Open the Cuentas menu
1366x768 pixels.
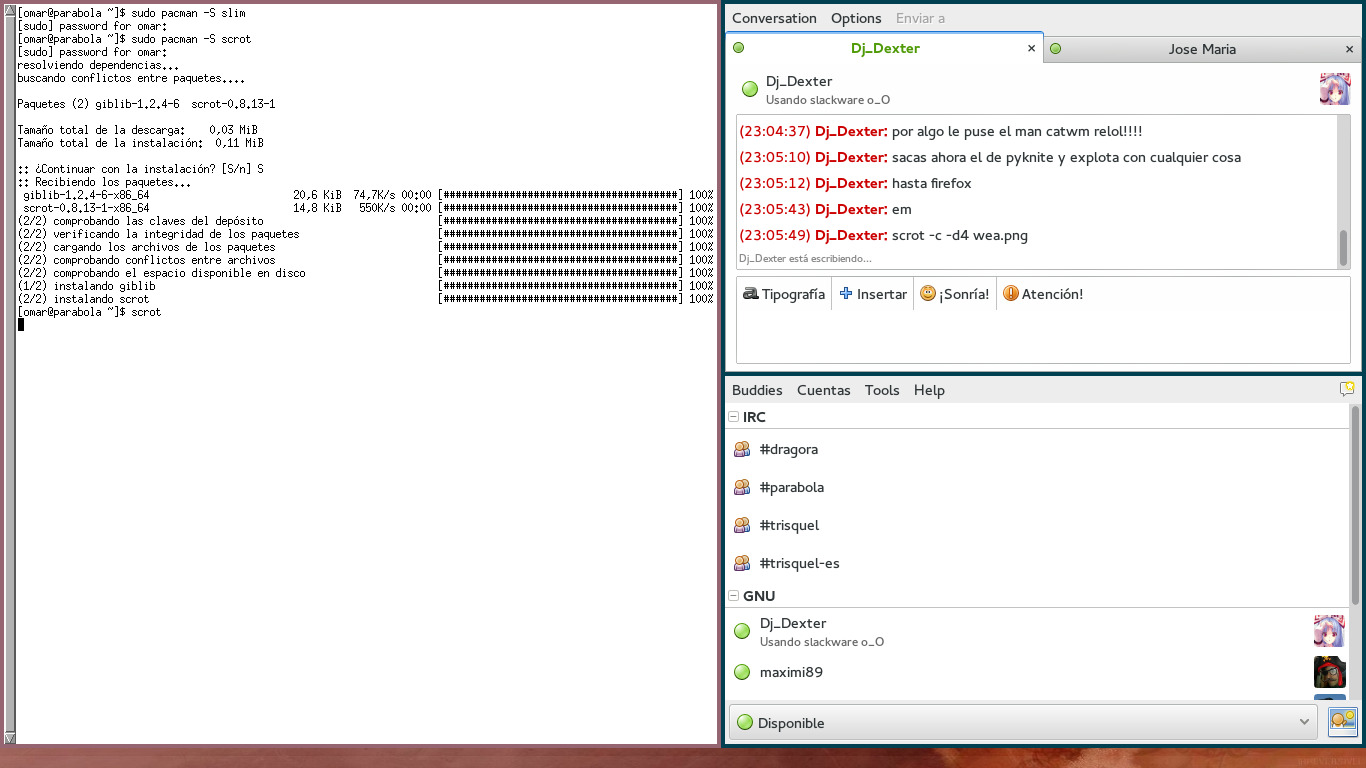click(824, 390)
